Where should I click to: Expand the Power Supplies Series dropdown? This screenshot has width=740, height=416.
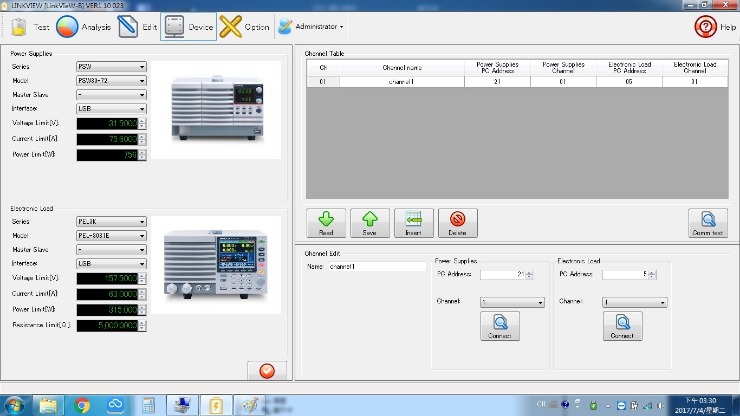[x=111, y=67]
